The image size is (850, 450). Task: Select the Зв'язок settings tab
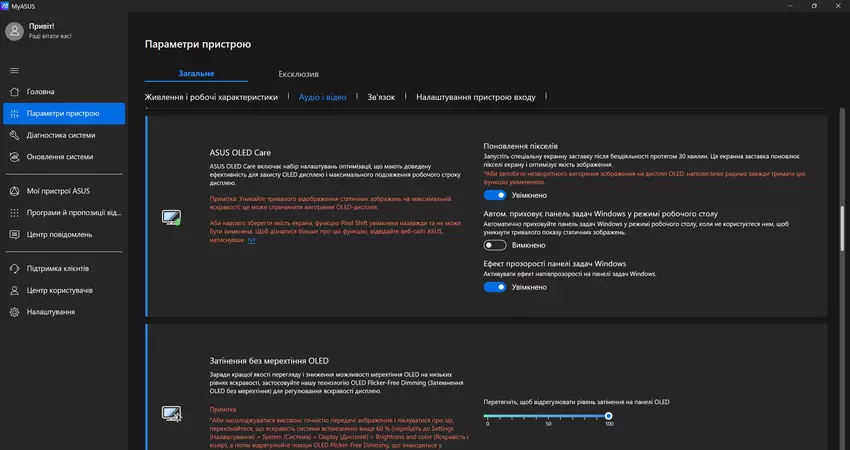[381, 98]
